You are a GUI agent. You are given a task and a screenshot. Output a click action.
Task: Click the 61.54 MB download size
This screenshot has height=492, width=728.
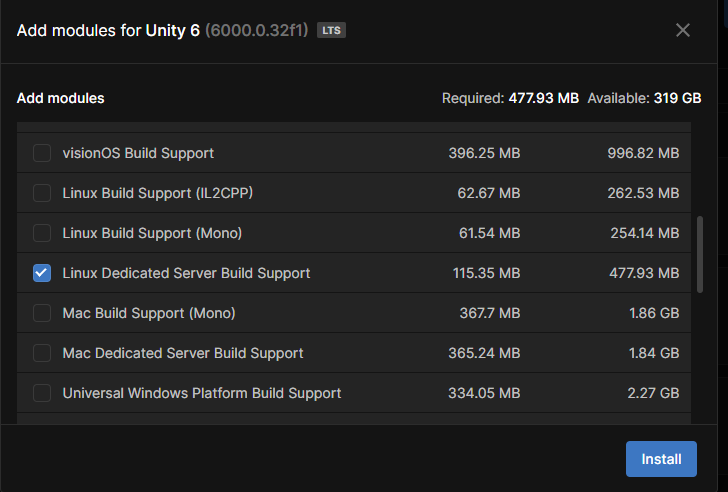coord(490,233)
